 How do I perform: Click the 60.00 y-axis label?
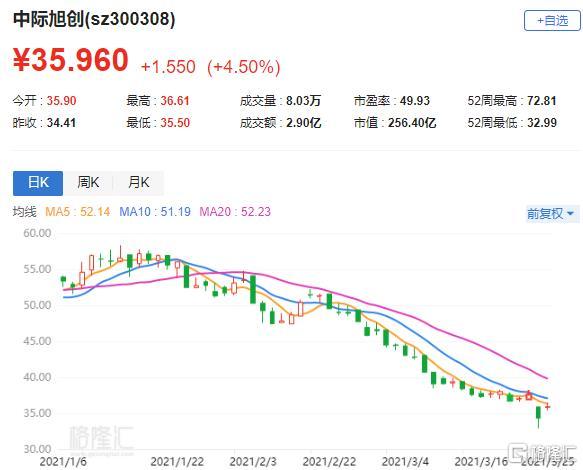(37, 233)
